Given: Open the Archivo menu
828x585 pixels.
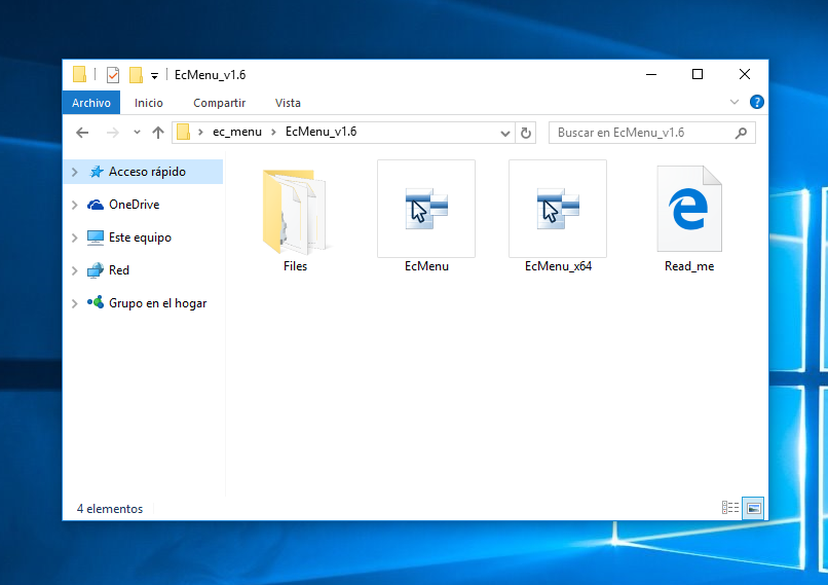Looking at the screenshot, I should pyautogui.click(x=91, y=103).
